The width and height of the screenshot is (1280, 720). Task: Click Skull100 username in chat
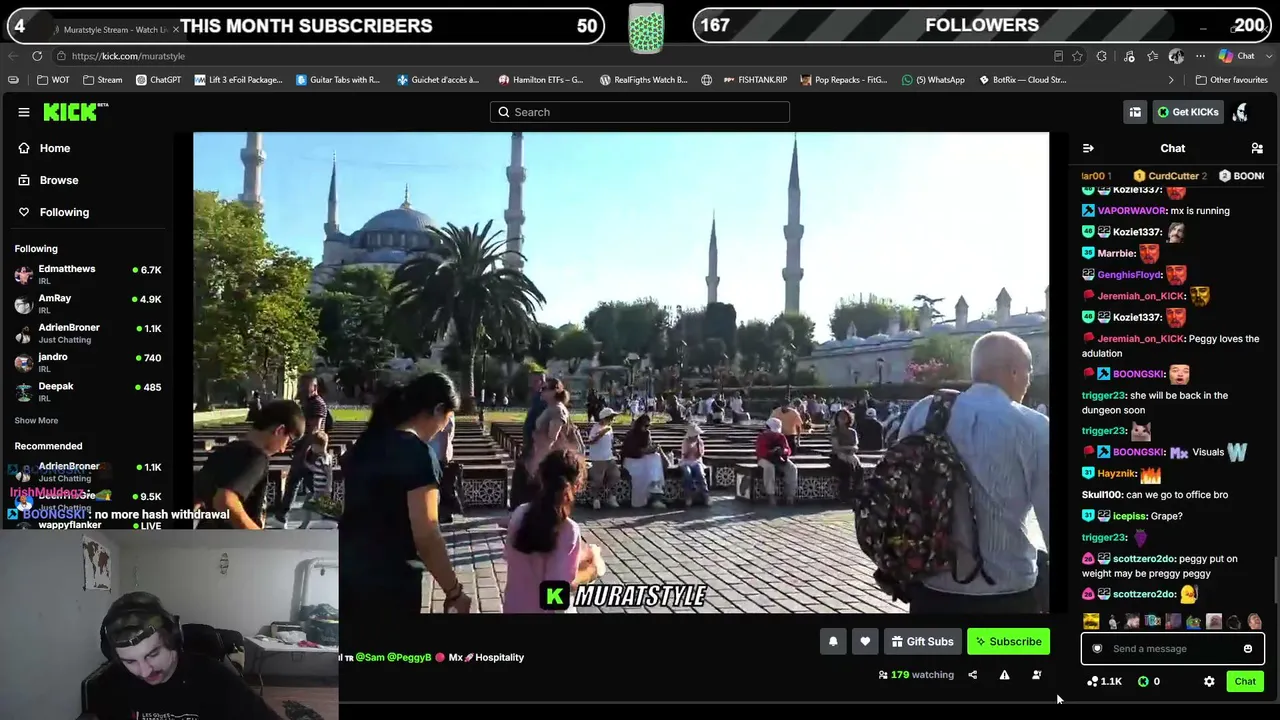1102,495
